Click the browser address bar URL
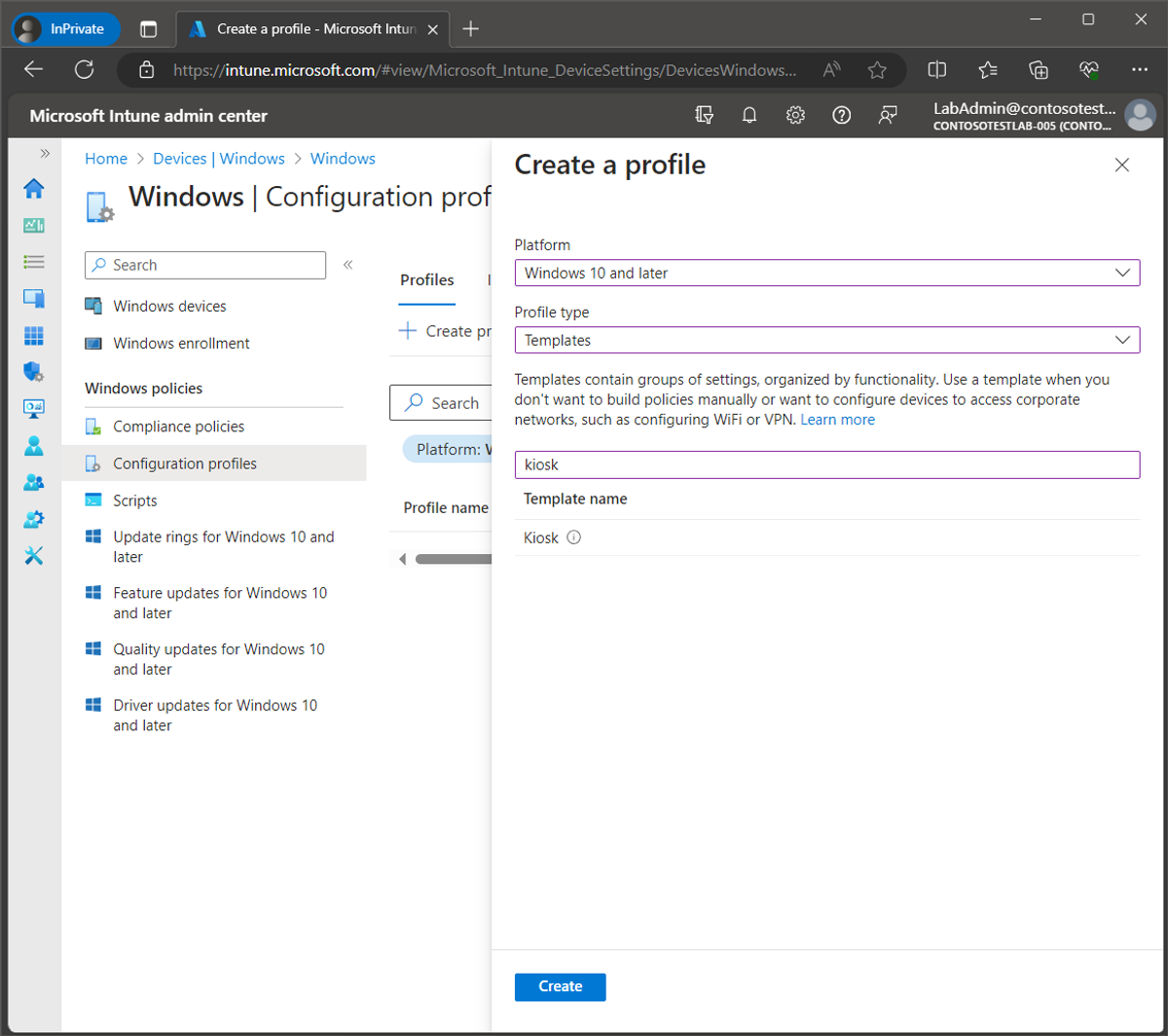The height and width of the screenshot is (1036, 1168). pos(485,70)
